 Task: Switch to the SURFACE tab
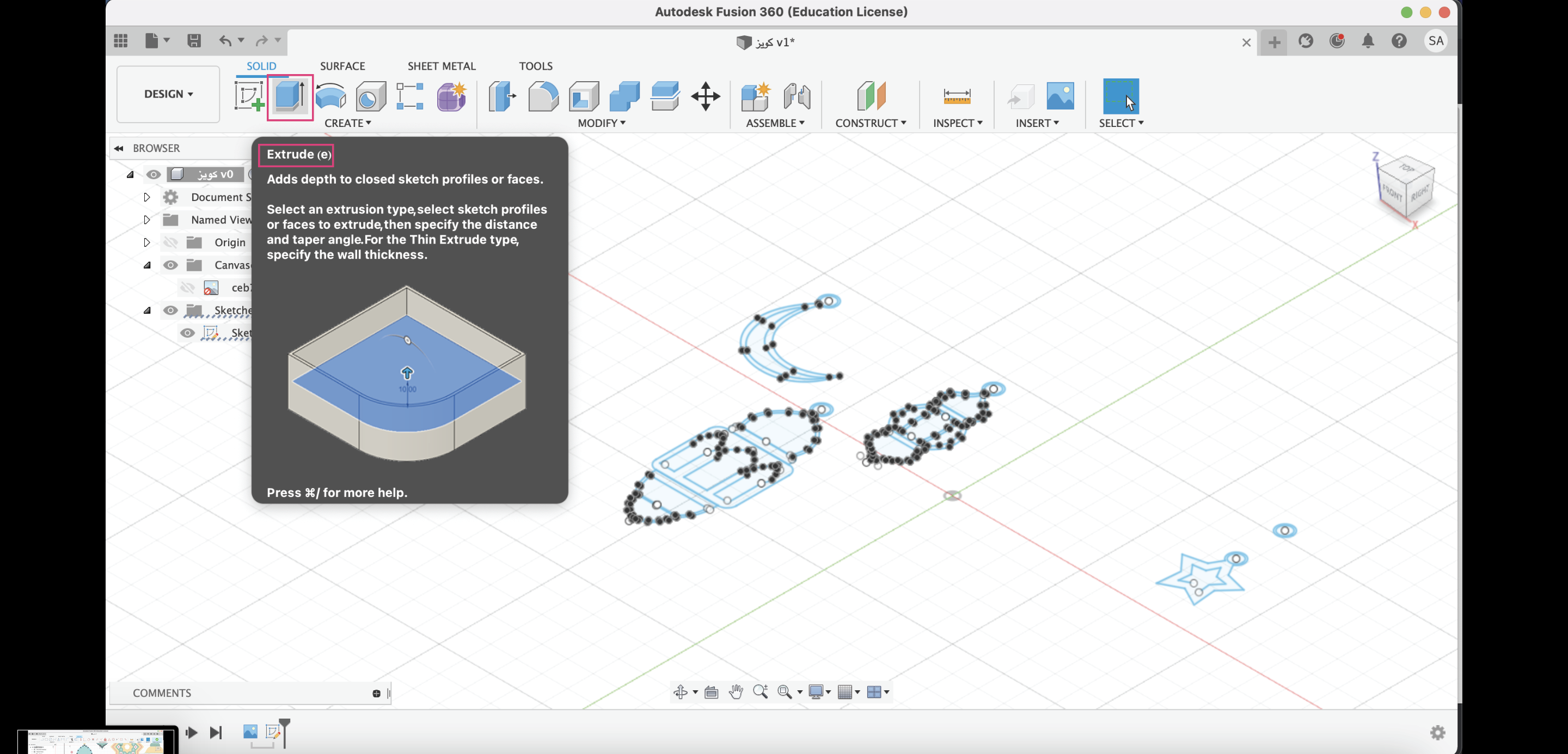[x=342, y=66]
